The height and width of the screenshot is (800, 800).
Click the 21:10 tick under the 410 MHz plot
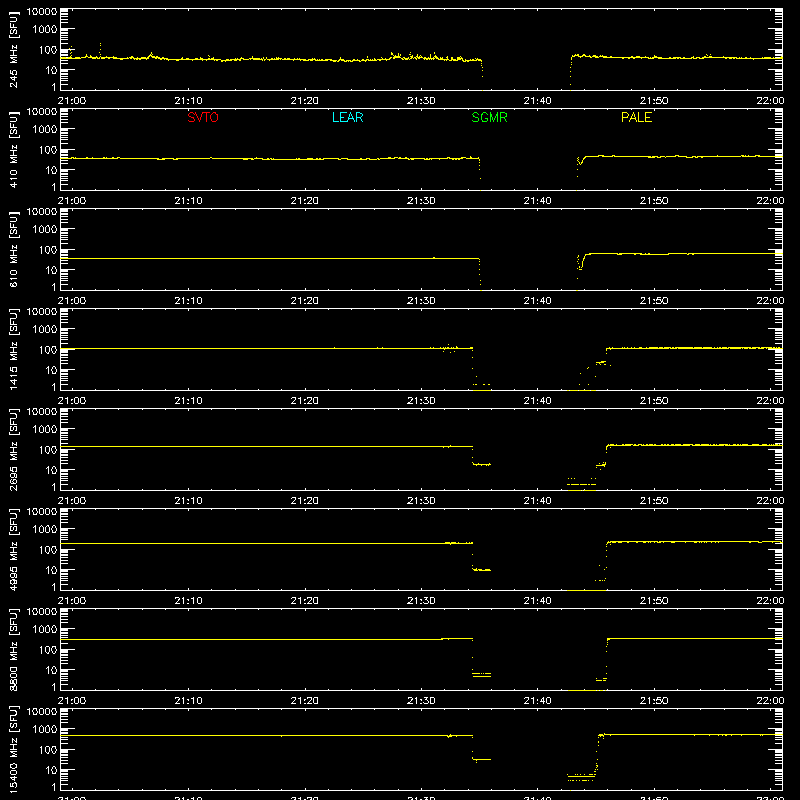coord(188,201)
